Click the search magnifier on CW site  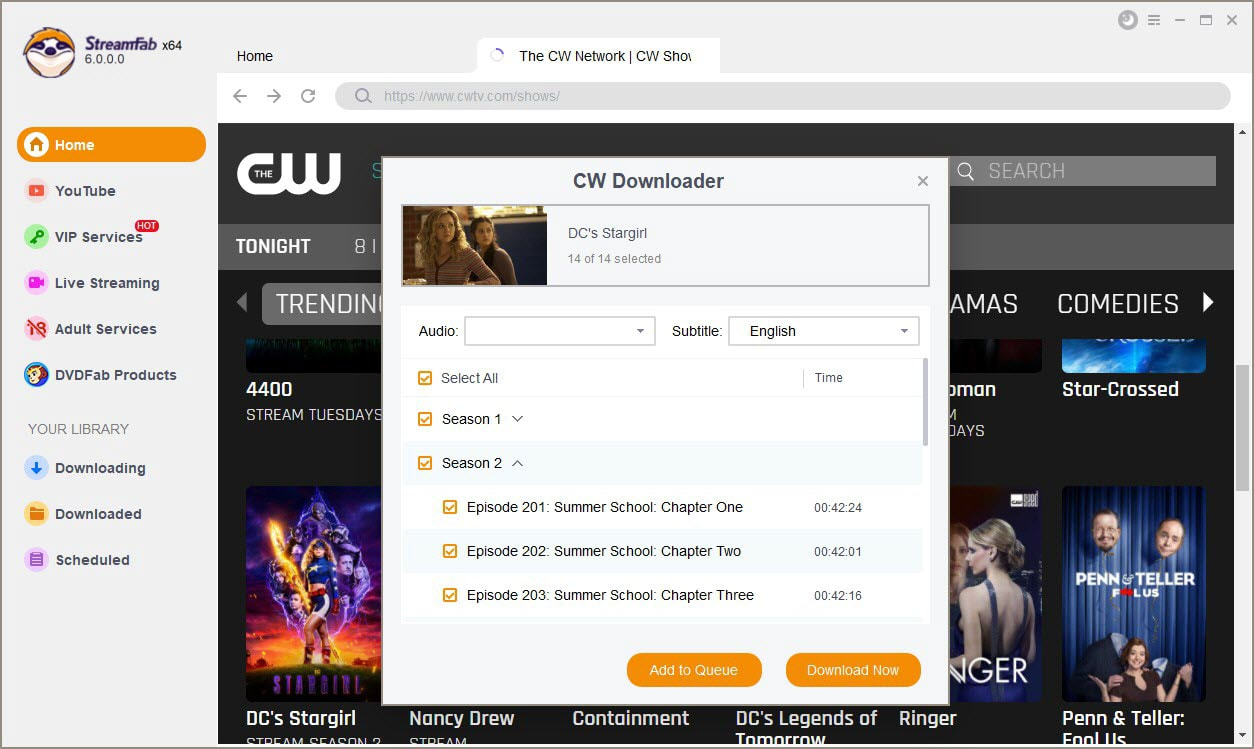(966, 171)
